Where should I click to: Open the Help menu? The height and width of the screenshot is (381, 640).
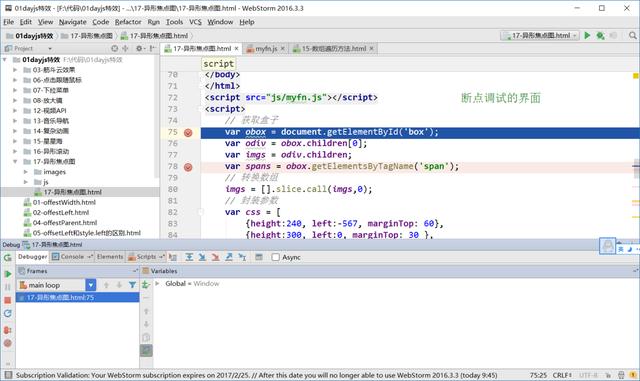click(x=247, y=22)
